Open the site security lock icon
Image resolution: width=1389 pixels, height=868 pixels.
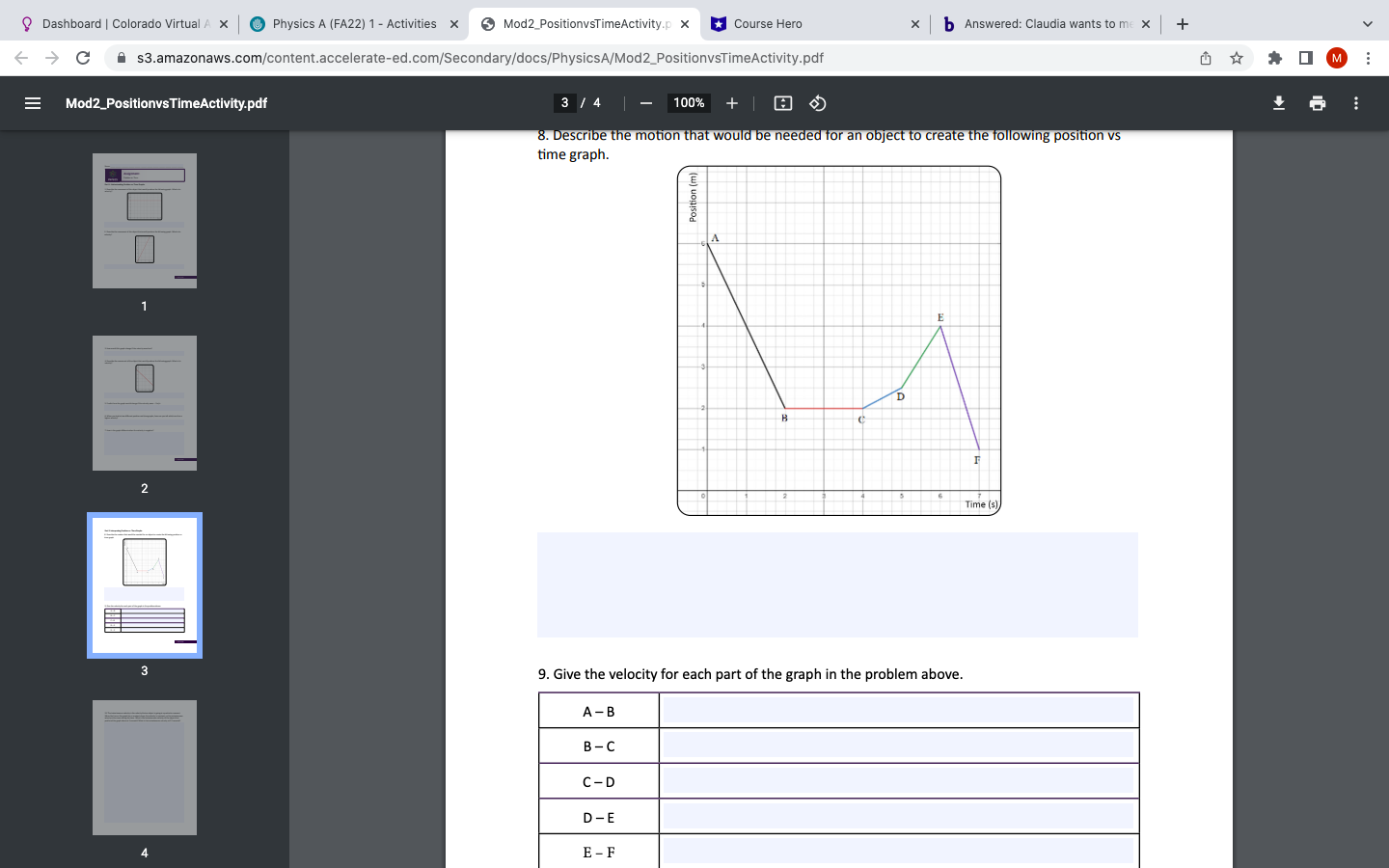(x=122, y=58)
